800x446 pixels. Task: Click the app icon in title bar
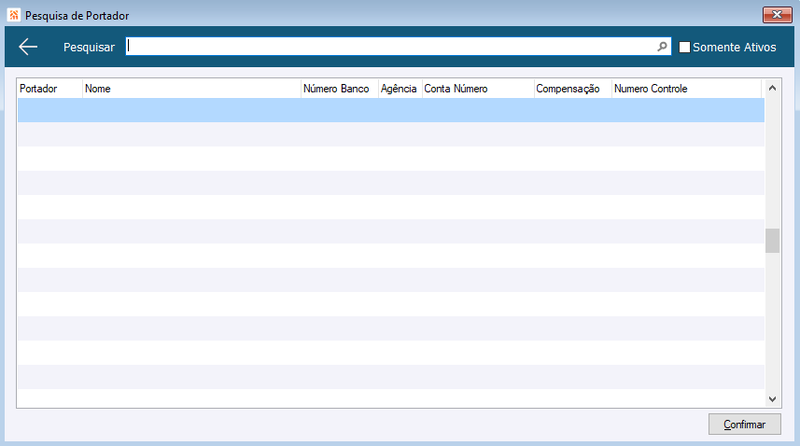tap(14, 15)
